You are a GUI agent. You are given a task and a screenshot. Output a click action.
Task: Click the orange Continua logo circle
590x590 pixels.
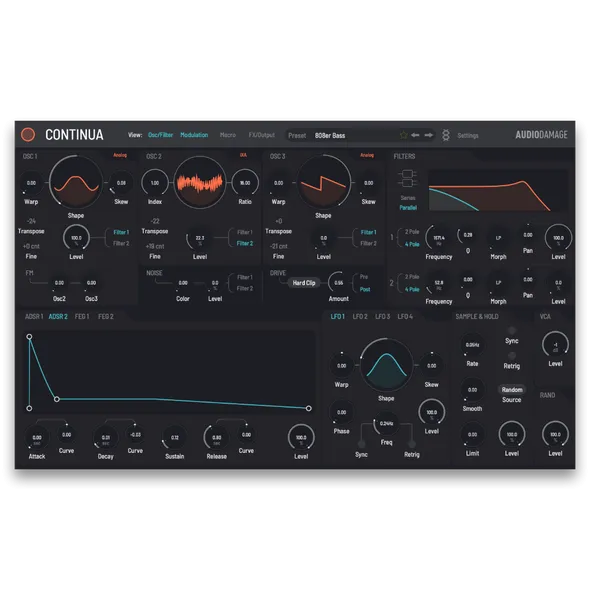point(28,135)
